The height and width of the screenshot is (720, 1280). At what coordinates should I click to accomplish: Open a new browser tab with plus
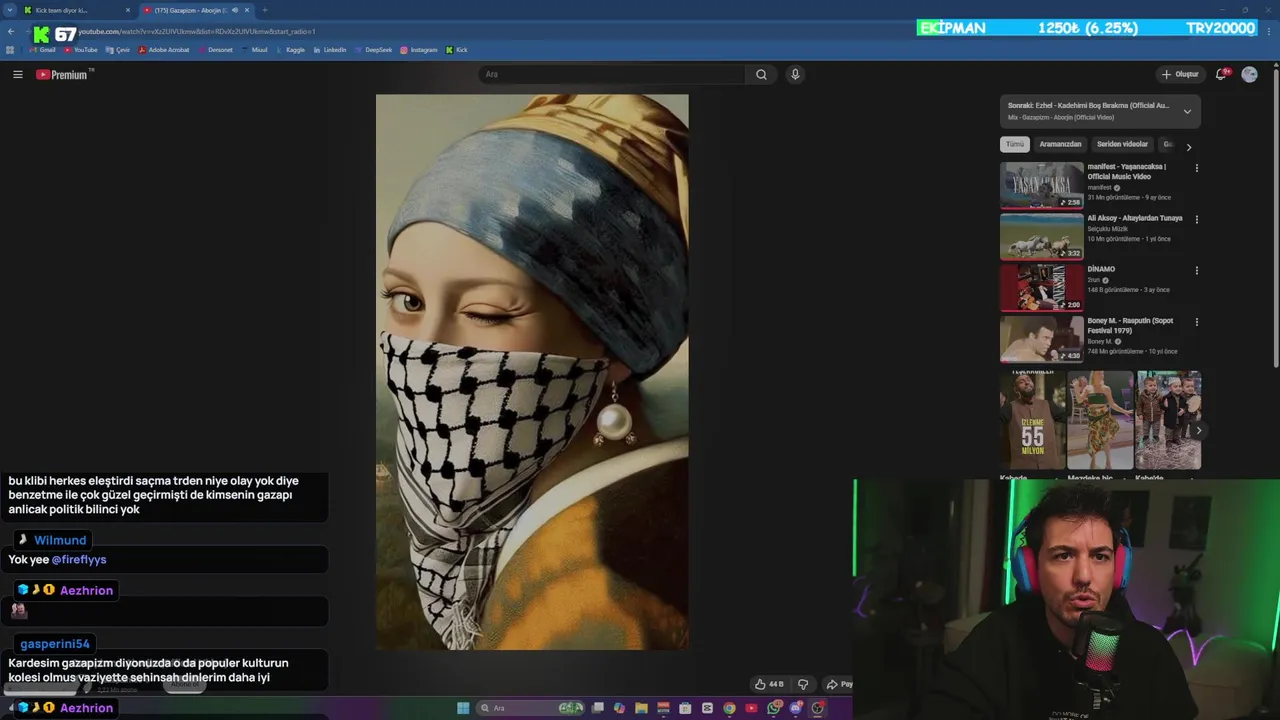264,10
